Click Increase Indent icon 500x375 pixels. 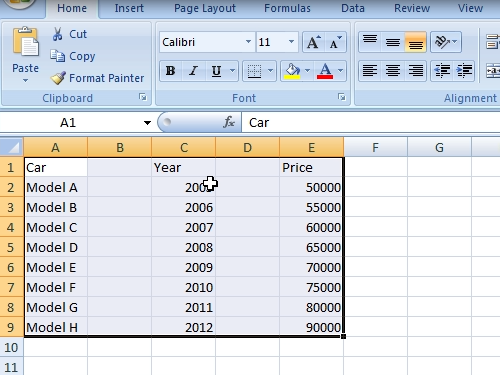coord(464,71)
